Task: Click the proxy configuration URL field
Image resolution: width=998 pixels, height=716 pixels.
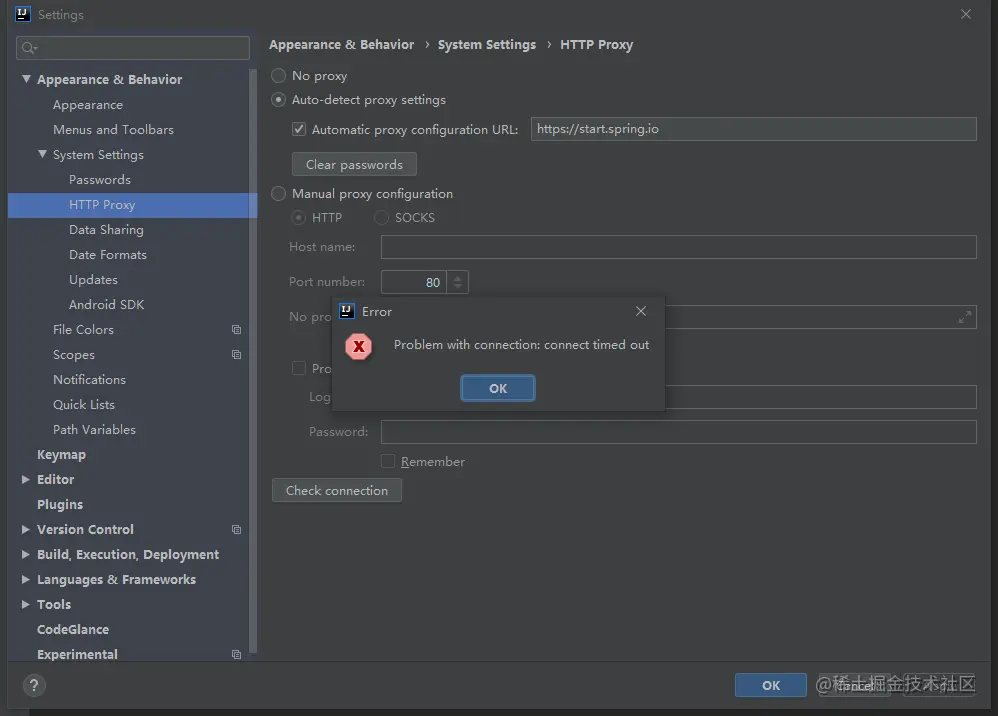Action: pyautogui.click(x=753, y=129)
